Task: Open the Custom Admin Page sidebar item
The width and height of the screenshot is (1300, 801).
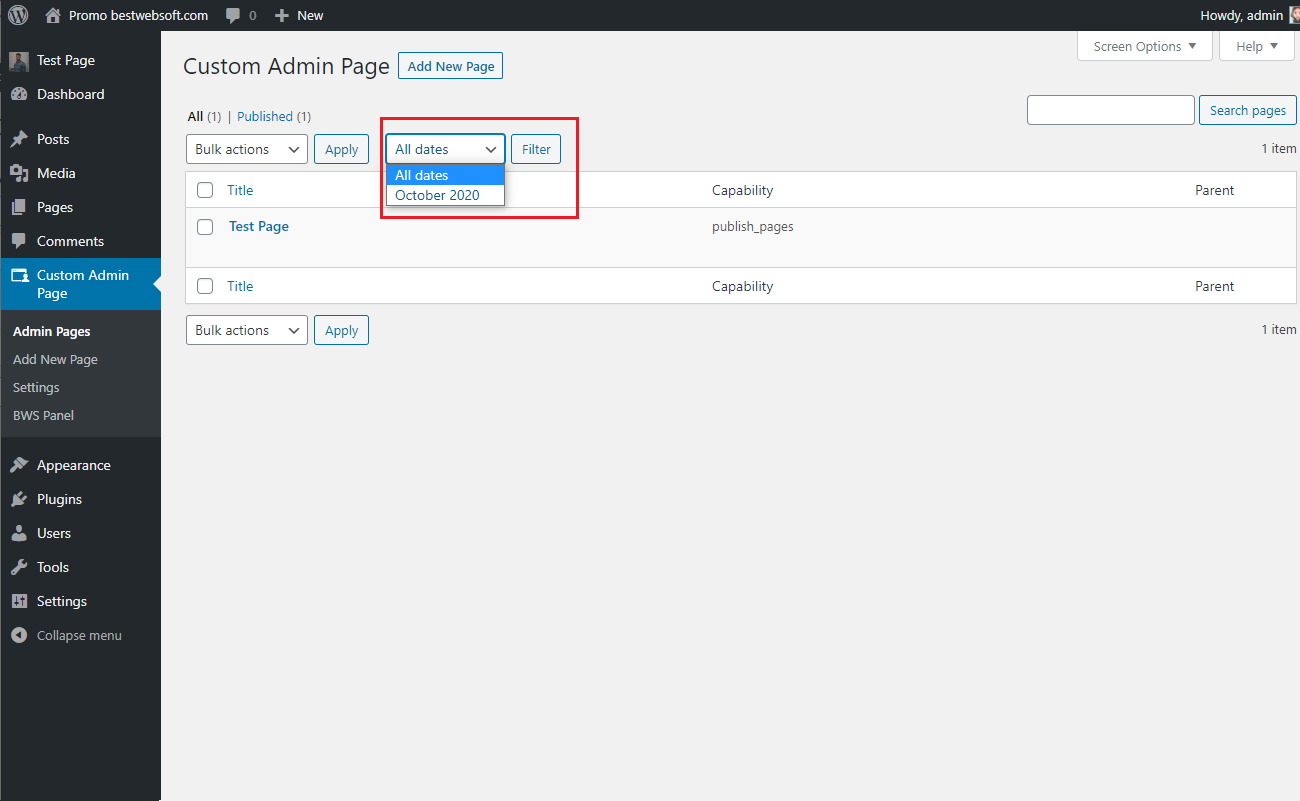Action: click(80, 284)
